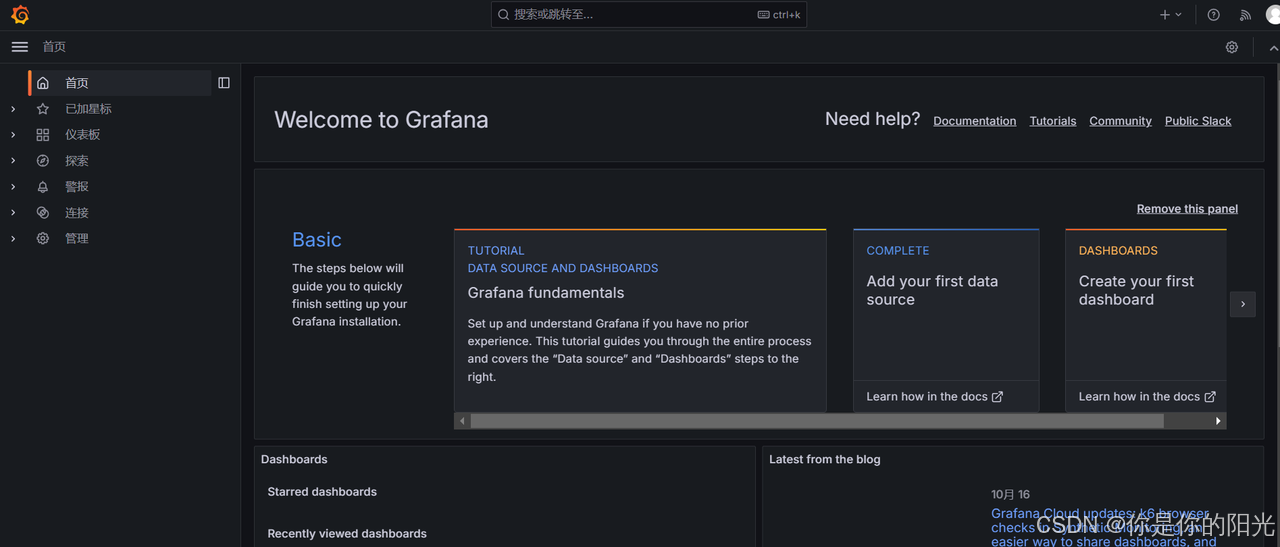This screenshot has height=547, width=1280.
Task: Click the compass icon for 探索
Action: tap(43, 161)
